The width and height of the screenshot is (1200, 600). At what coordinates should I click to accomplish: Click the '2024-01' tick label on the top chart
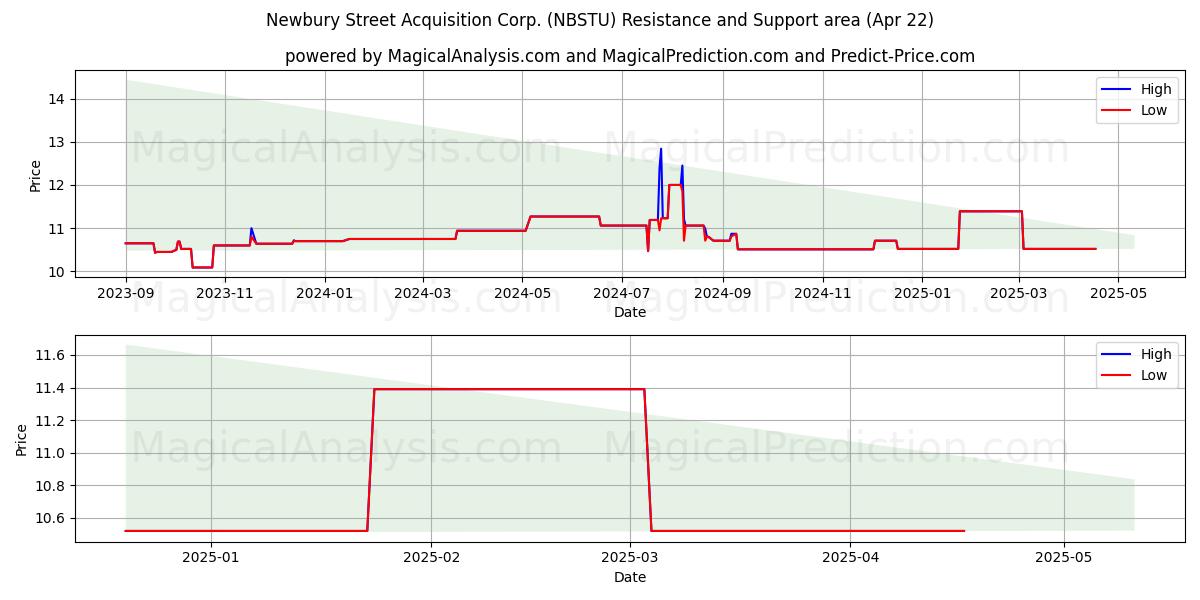[325, 293]
